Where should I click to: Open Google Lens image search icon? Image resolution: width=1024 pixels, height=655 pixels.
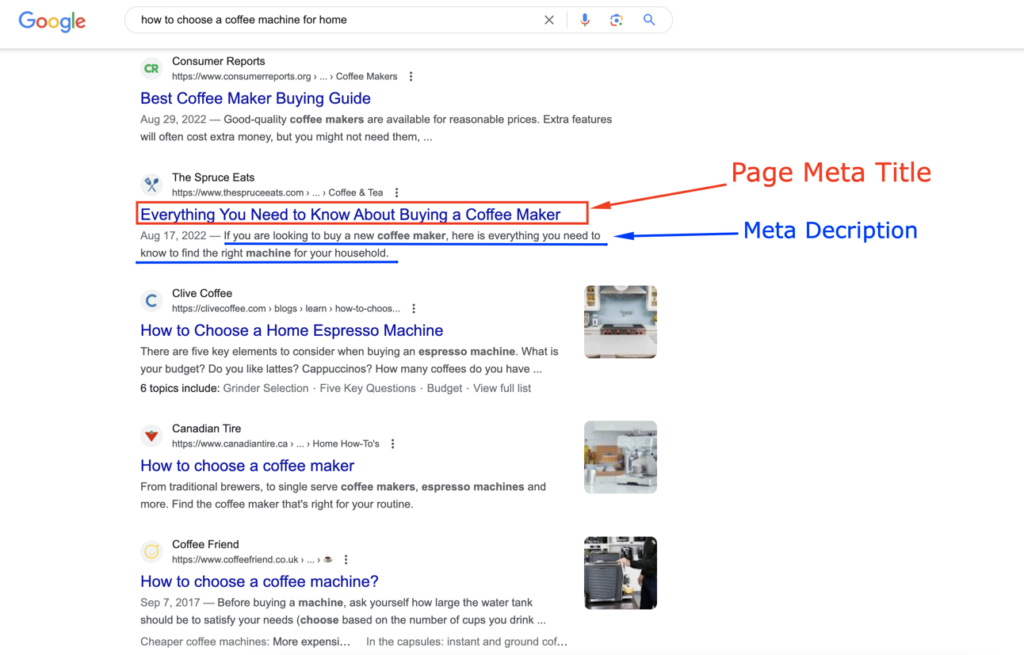coord(616,20)
